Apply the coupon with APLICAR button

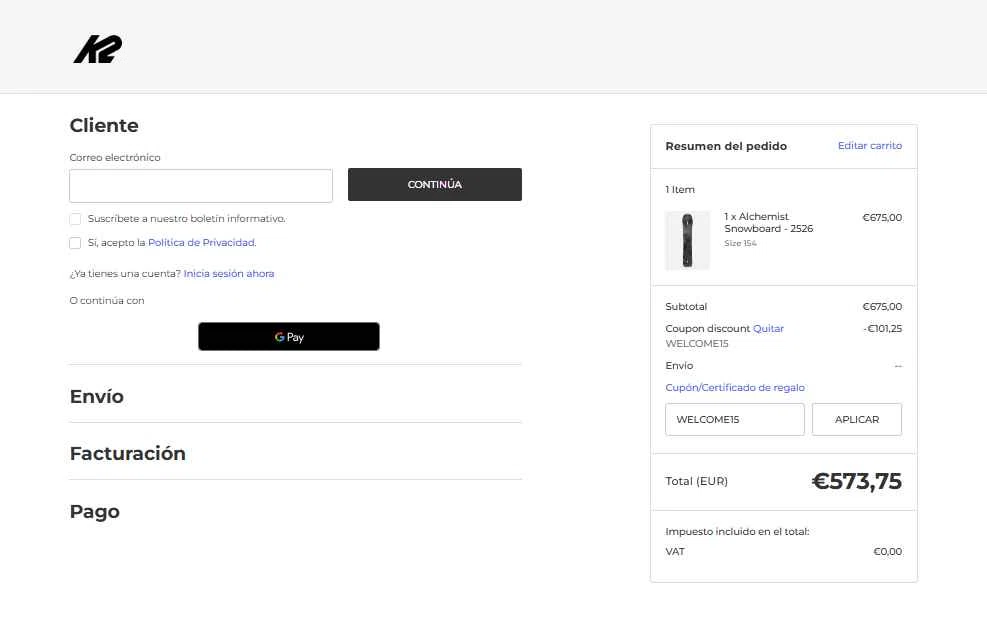point(857,419)
